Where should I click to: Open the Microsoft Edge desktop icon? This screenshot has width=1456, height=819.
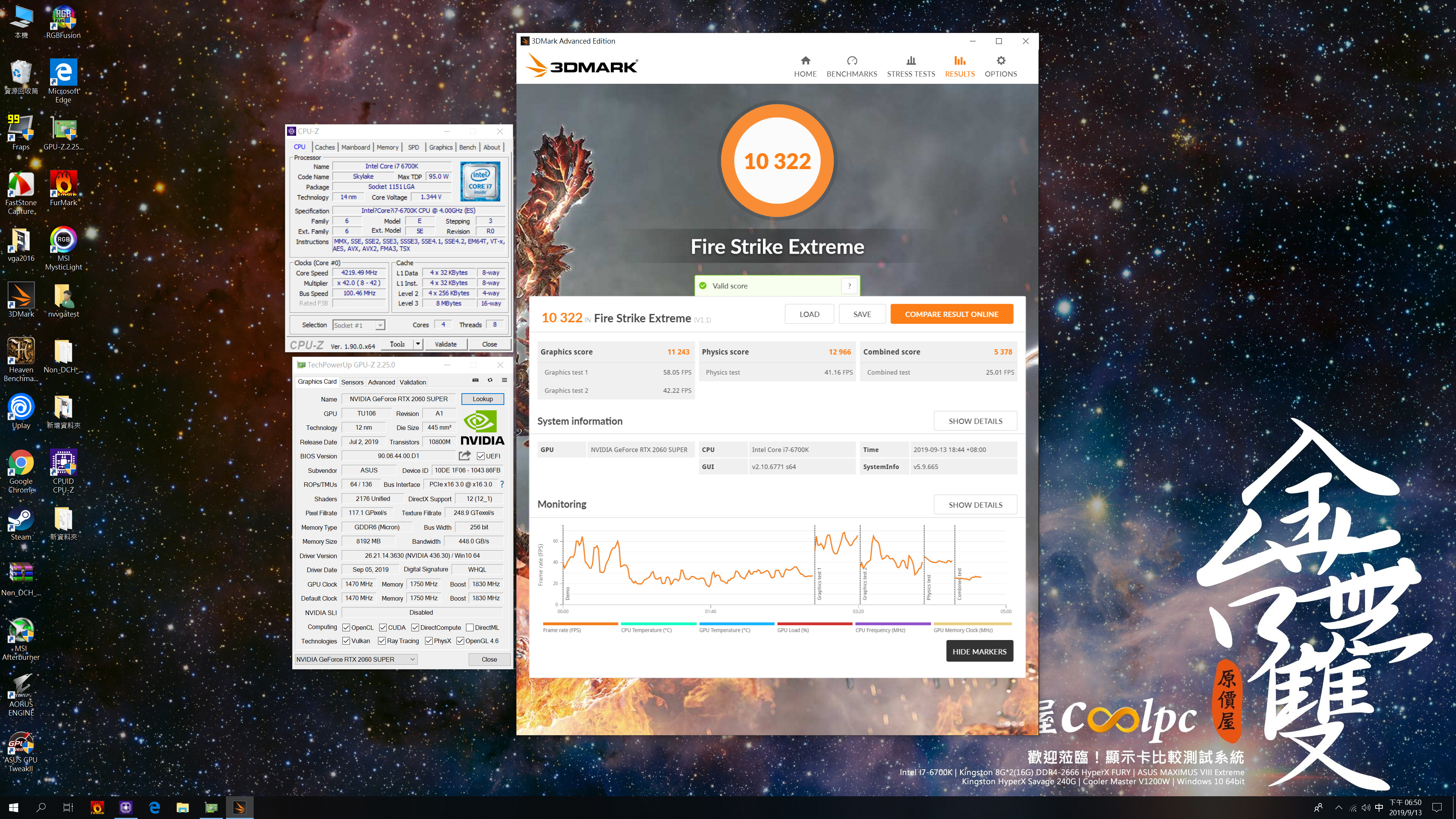click(63, 81)
